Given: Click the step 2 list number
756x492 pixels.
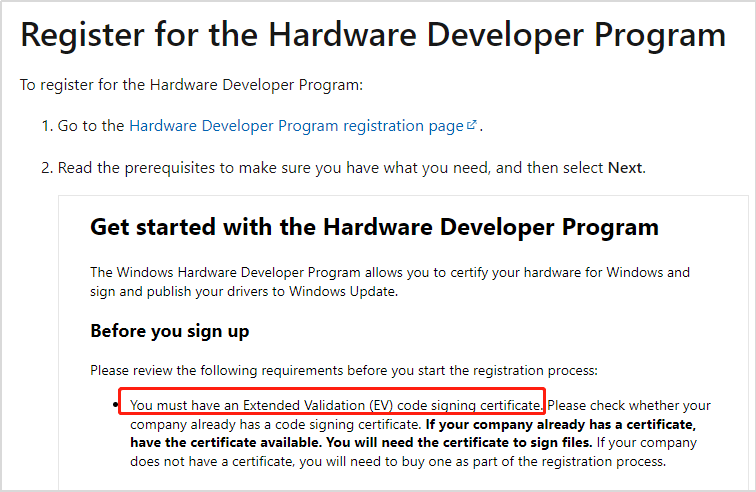Looking at the screenshot, I should pyautogui.click(x=46, y=167).
